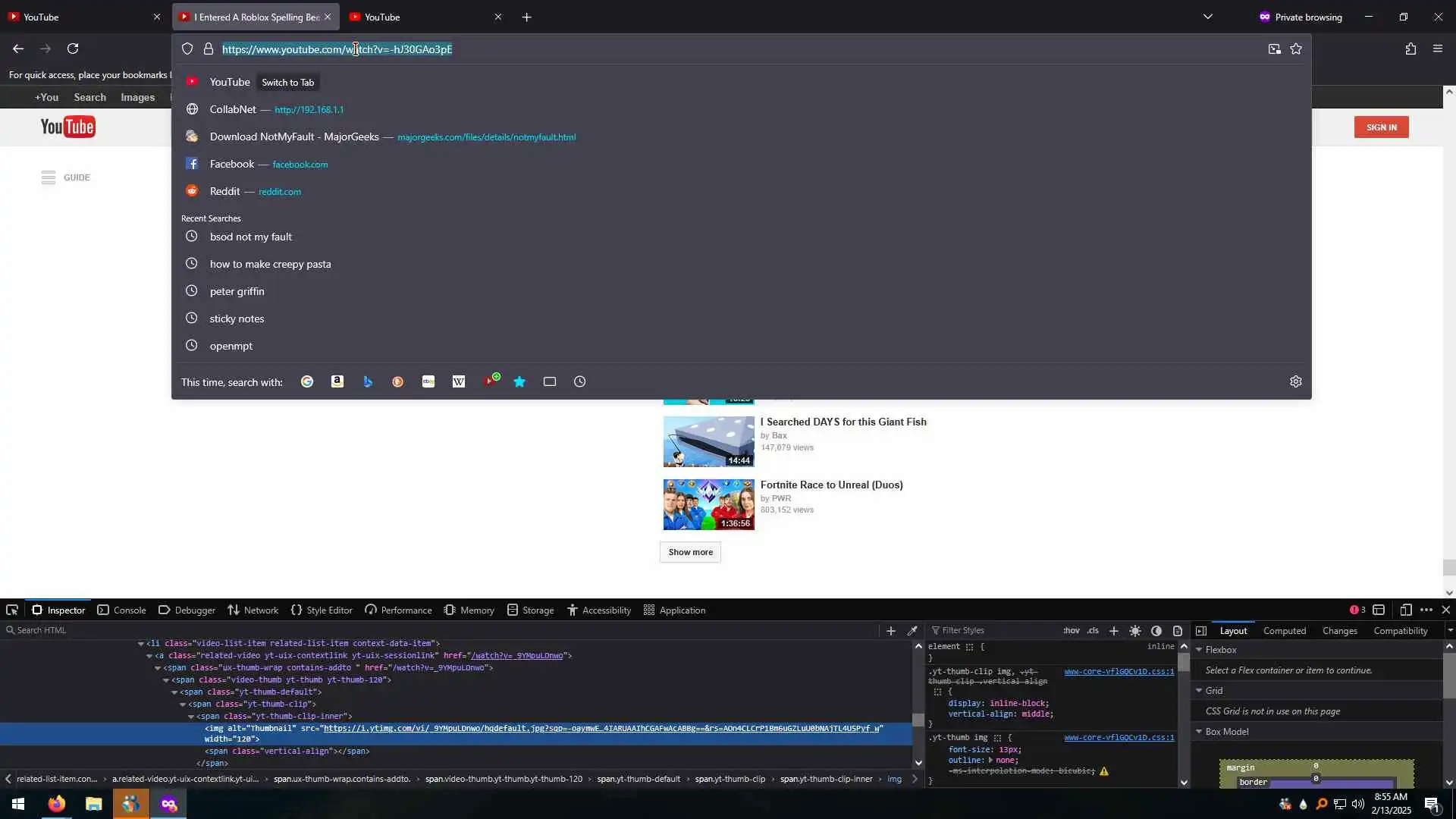
Task: Search with DuckDuckGo engine icon
Action: pos(398,382)
